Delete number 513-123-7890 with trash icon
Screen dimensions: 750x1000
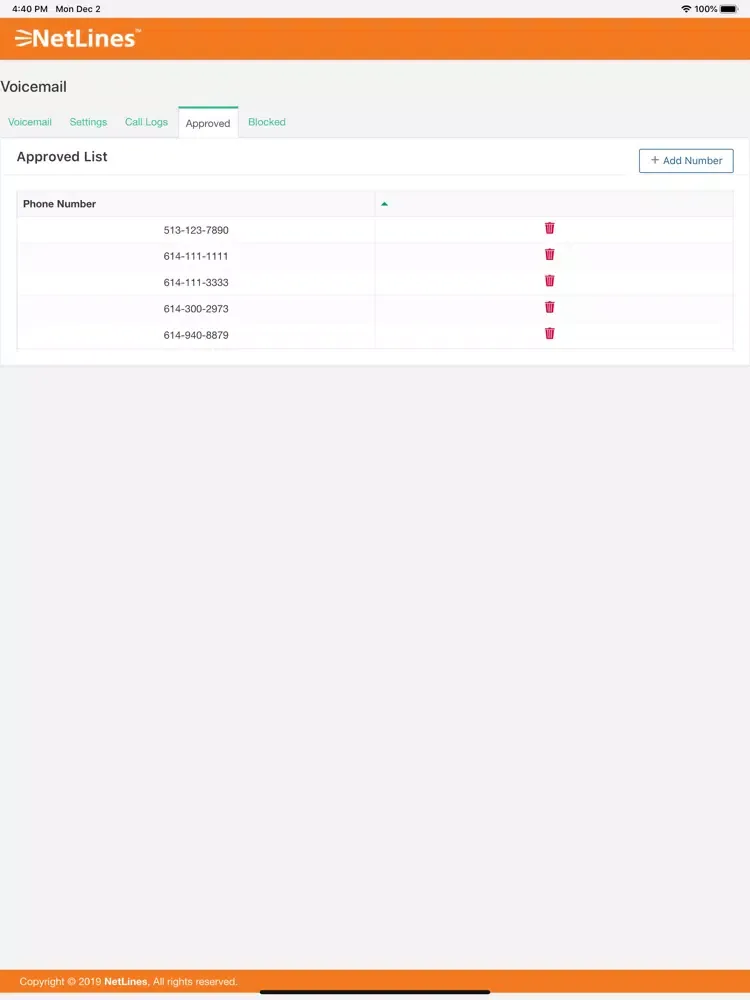tap(549, 228)
